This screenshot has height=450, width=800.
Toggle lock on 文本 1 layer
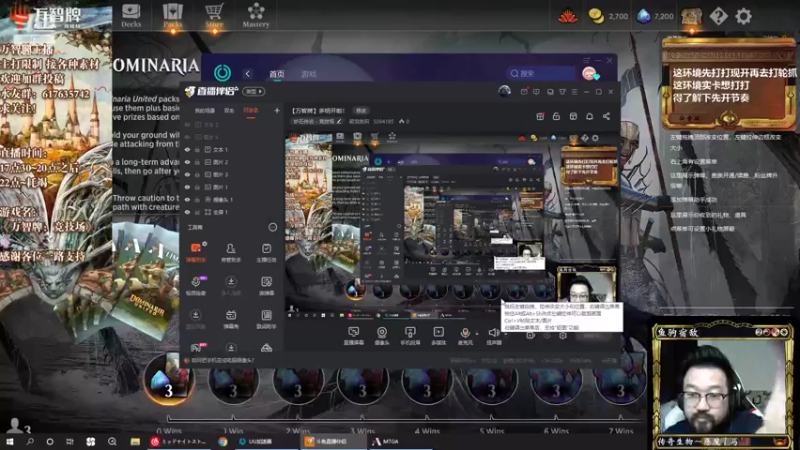click(197, 149)
